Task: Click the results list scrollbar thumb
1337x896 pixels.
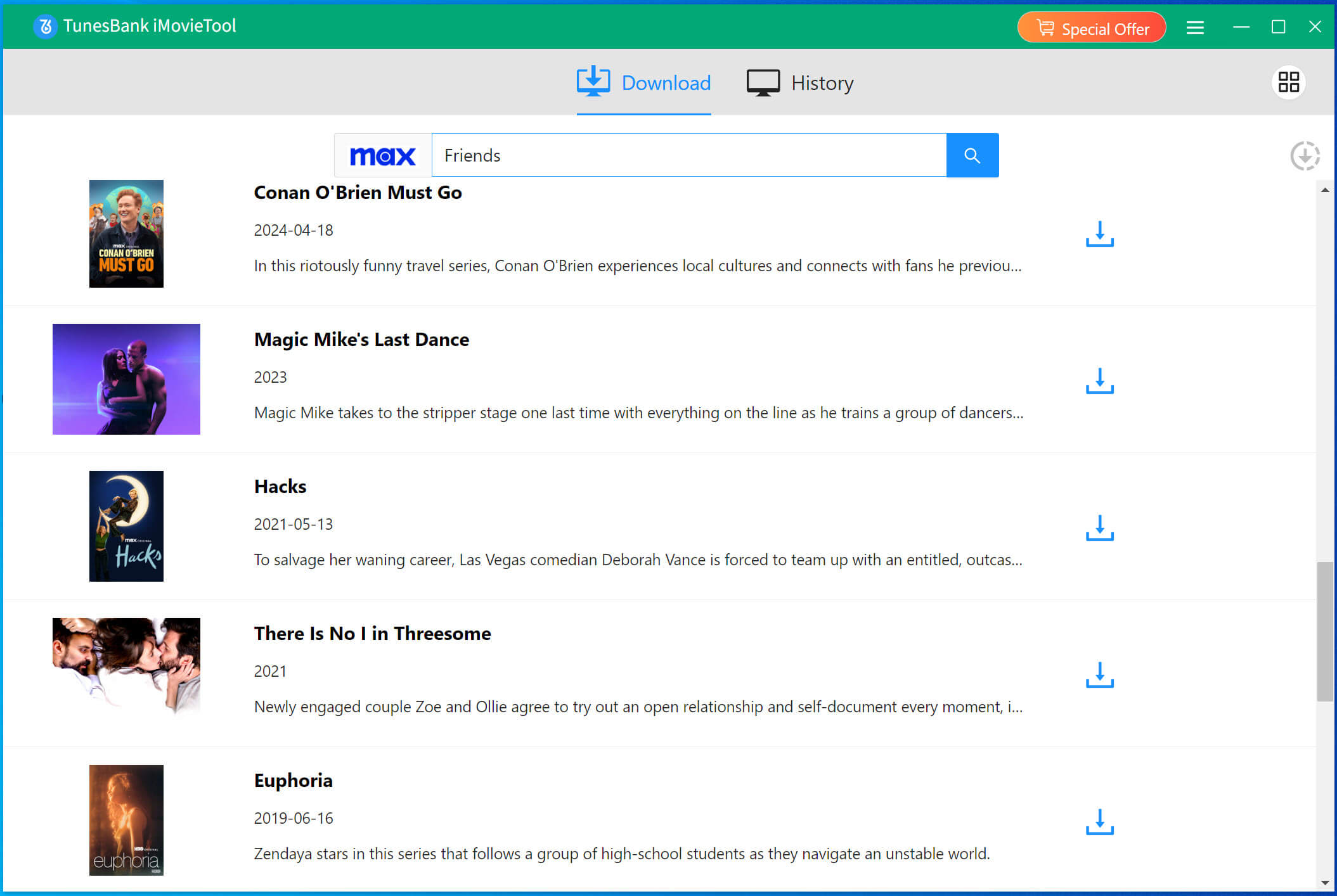Action: click(1325, 631)
